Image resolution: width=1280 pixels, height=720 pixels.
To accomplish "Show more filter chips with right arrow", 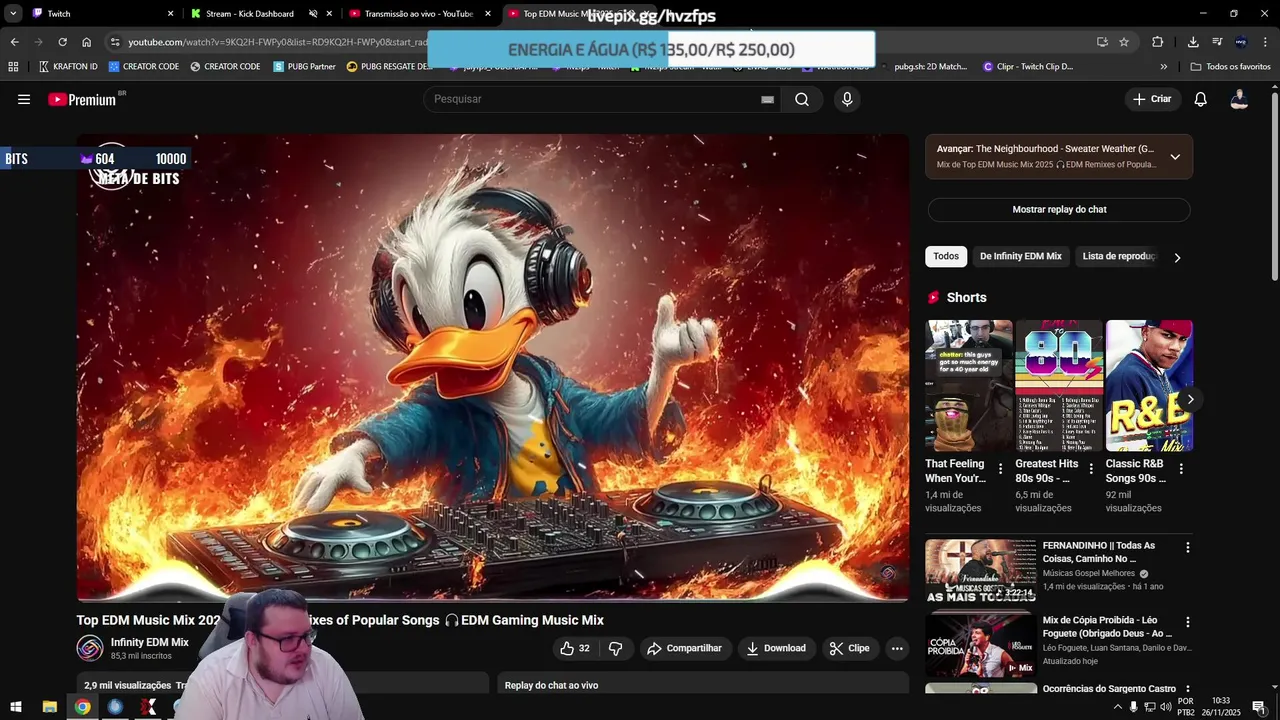I will coord(1177,257).
